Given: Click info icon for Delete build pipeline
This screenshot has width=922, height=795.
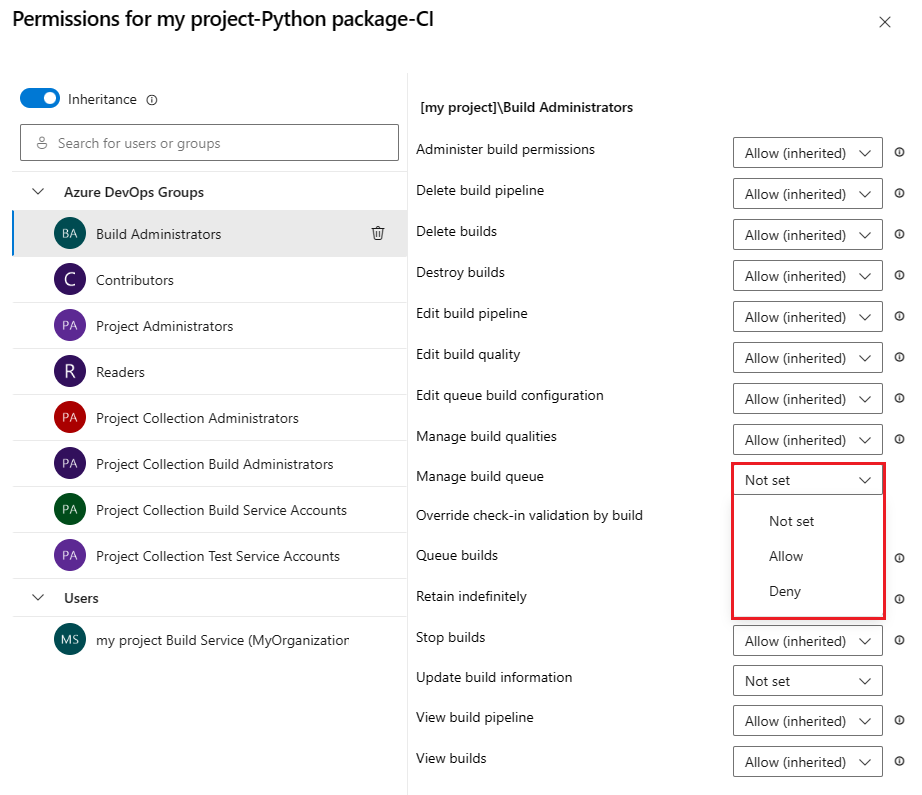Looking at the screenshot, I should click(x=899, y=193).
